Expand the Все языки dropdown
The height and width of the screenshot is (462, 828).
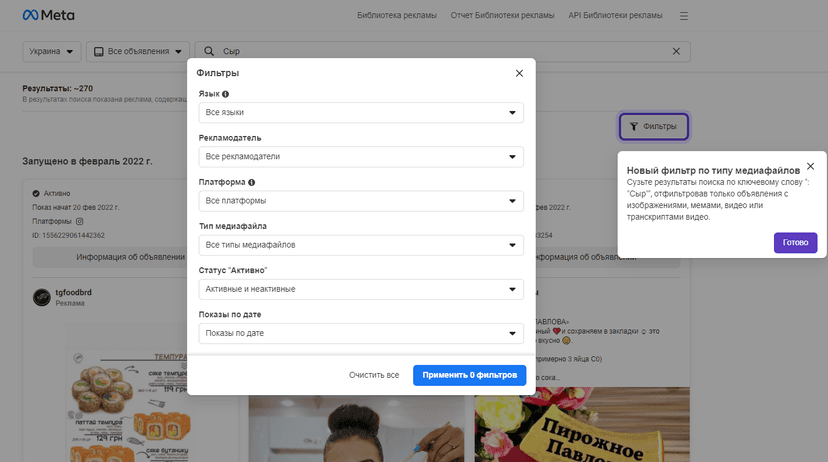[361, 112]
